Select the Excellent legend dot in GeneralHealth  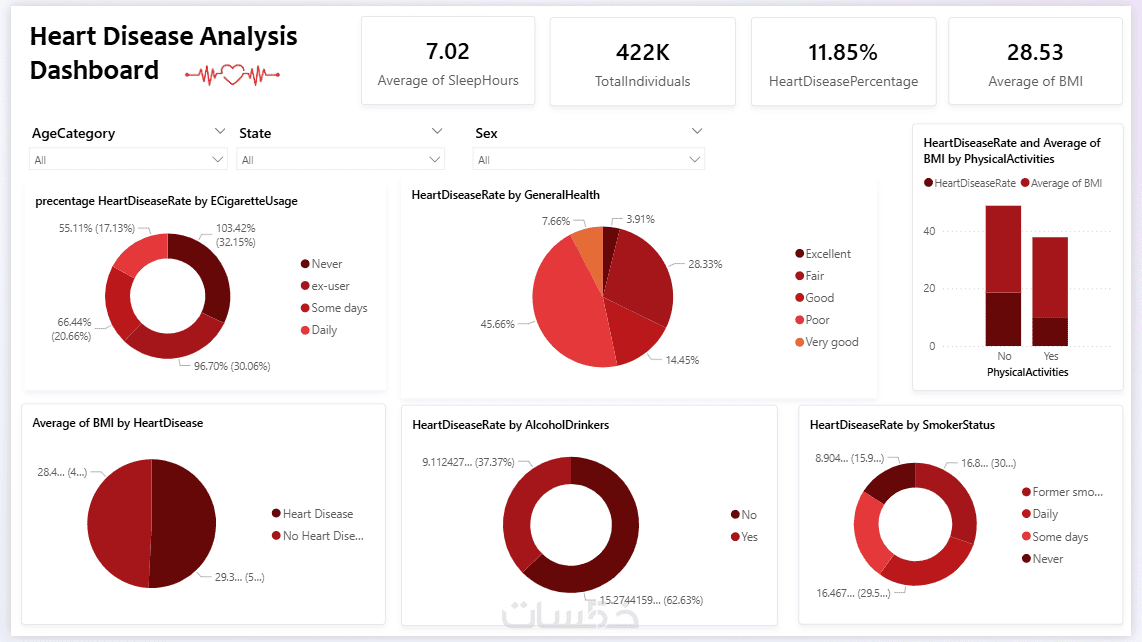pyautogui.click(x=800, y=254)
